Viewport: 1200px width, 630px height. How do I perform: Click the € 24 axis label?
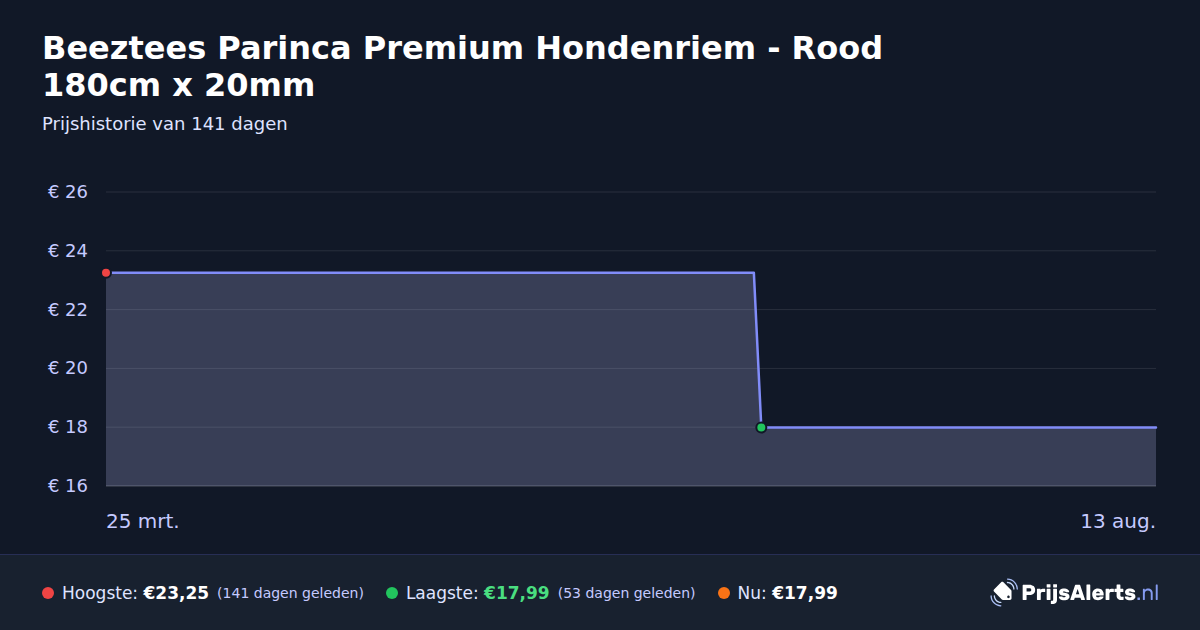click(68, 251)
